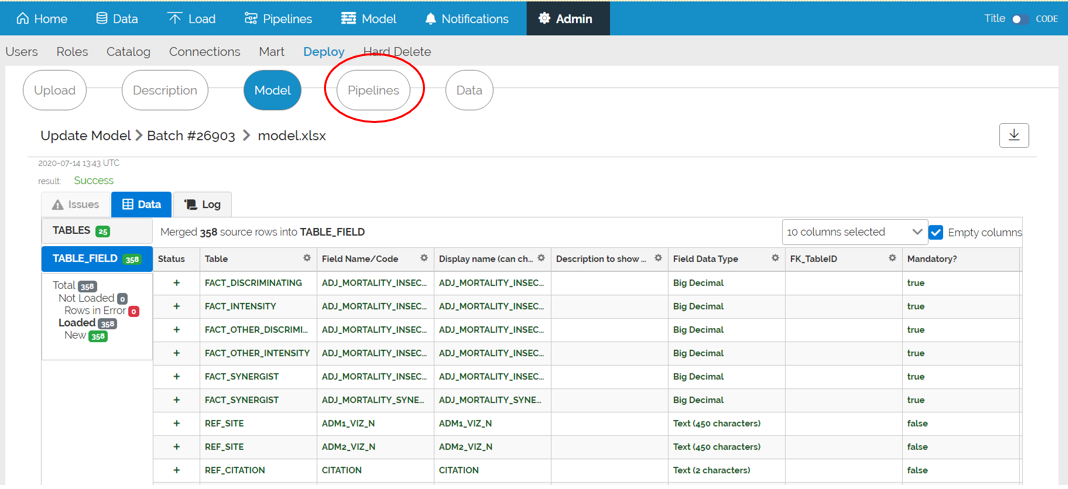Click ADJ_MORTALITY_SYNE field name cell

click(375, 400)
